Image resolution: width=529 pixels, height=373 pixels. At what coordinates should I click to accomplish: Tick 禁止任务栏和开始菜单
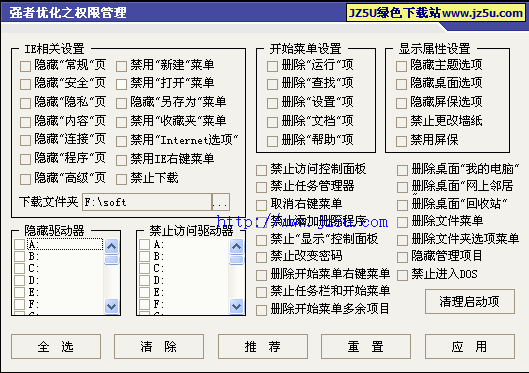pos(261,292)
